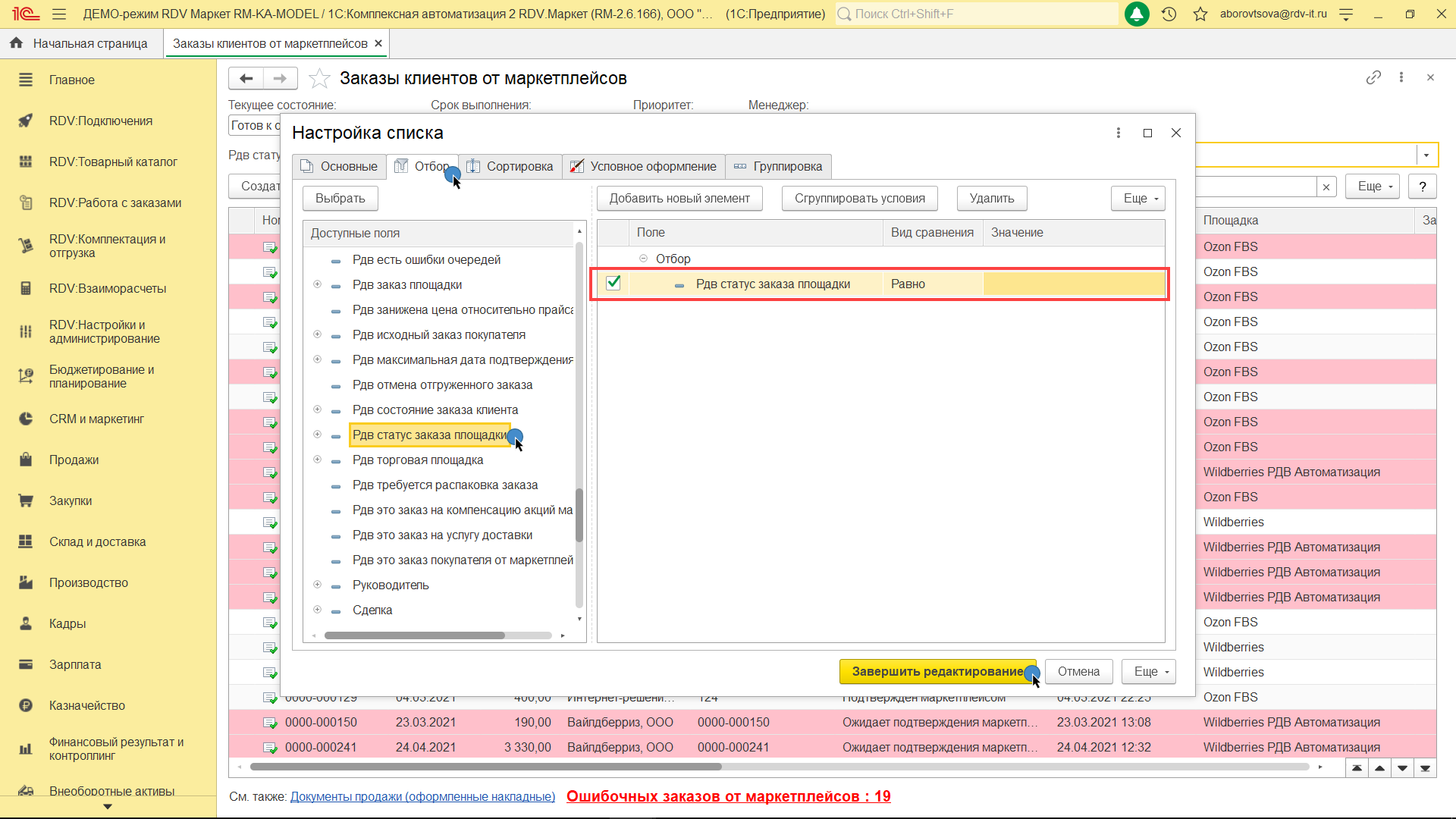Expand Рдв заказ площадки field node
This screenshot has height=819, width=1456.
[x=317, y=284]
